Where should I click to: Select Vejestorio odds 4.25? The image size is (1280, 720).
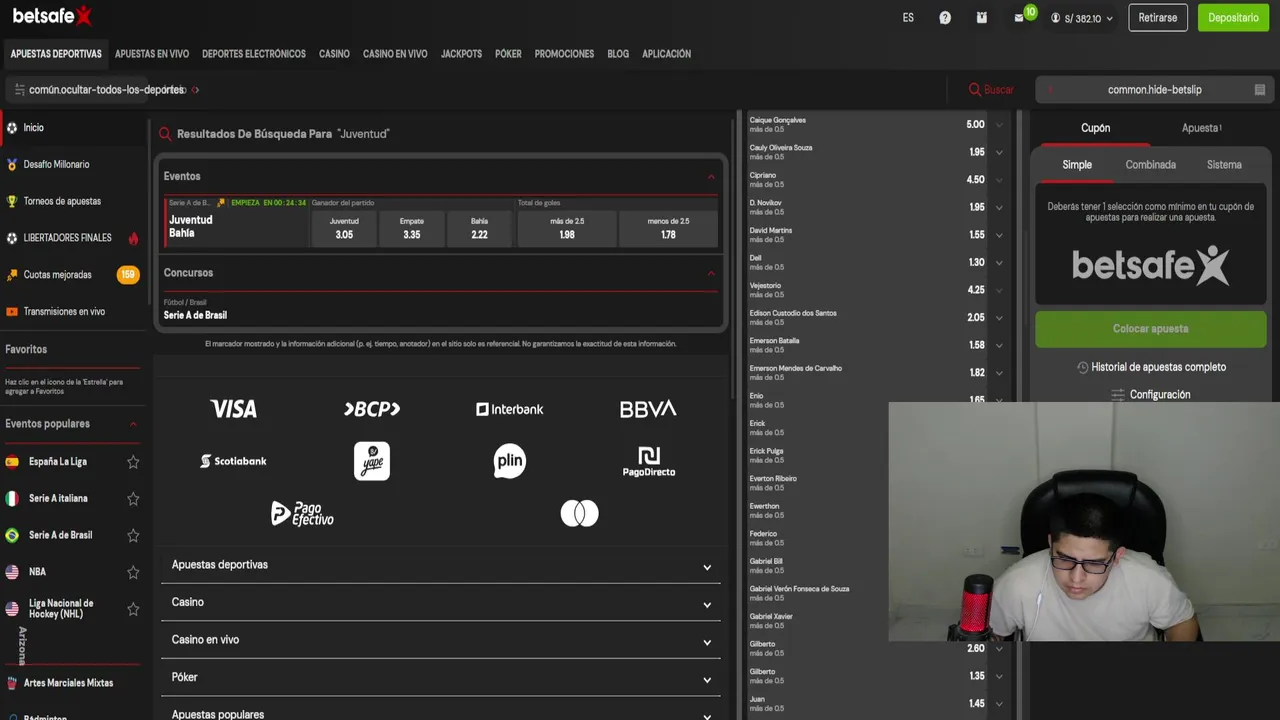(x=976, y=290)
